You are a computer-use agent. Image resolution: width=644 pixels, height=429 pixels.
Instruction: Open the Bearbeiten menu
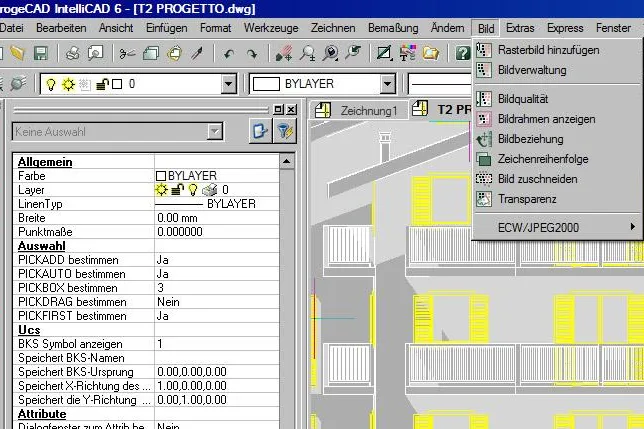61,28
